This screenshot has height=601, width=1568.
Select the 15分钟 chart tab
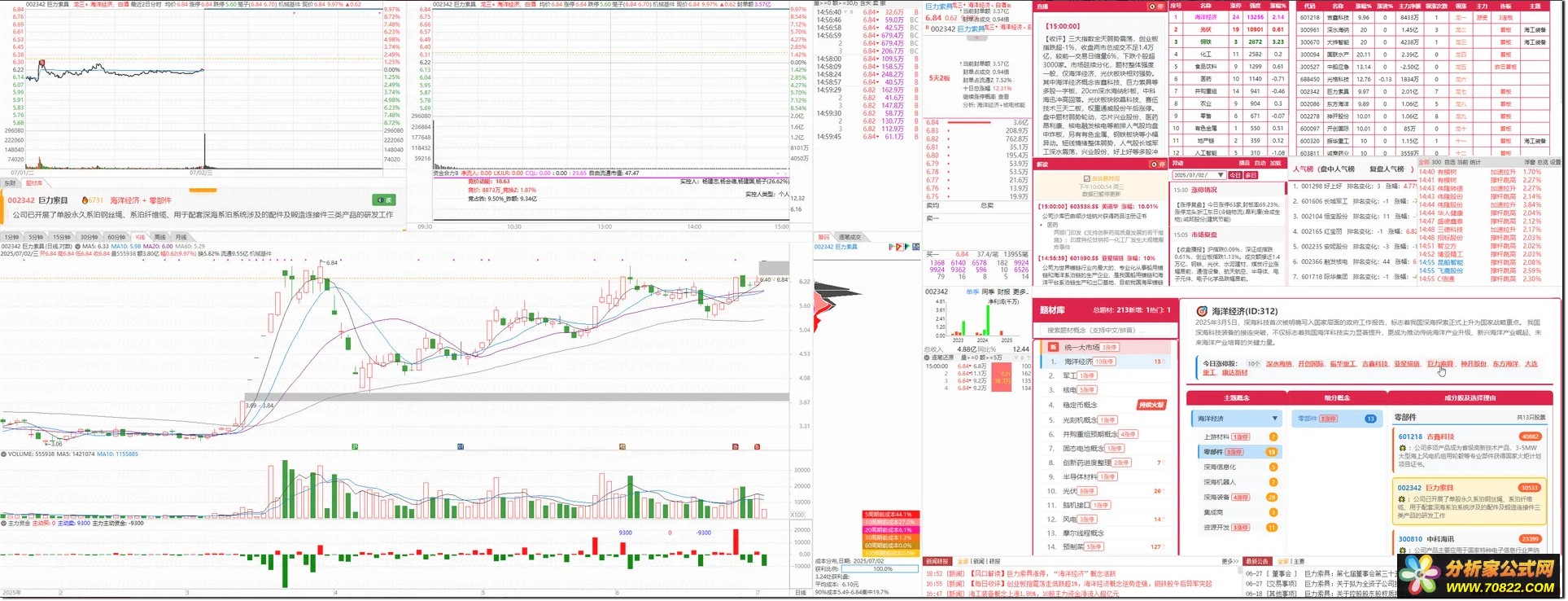pyautogui.click(x=62, y=237)
